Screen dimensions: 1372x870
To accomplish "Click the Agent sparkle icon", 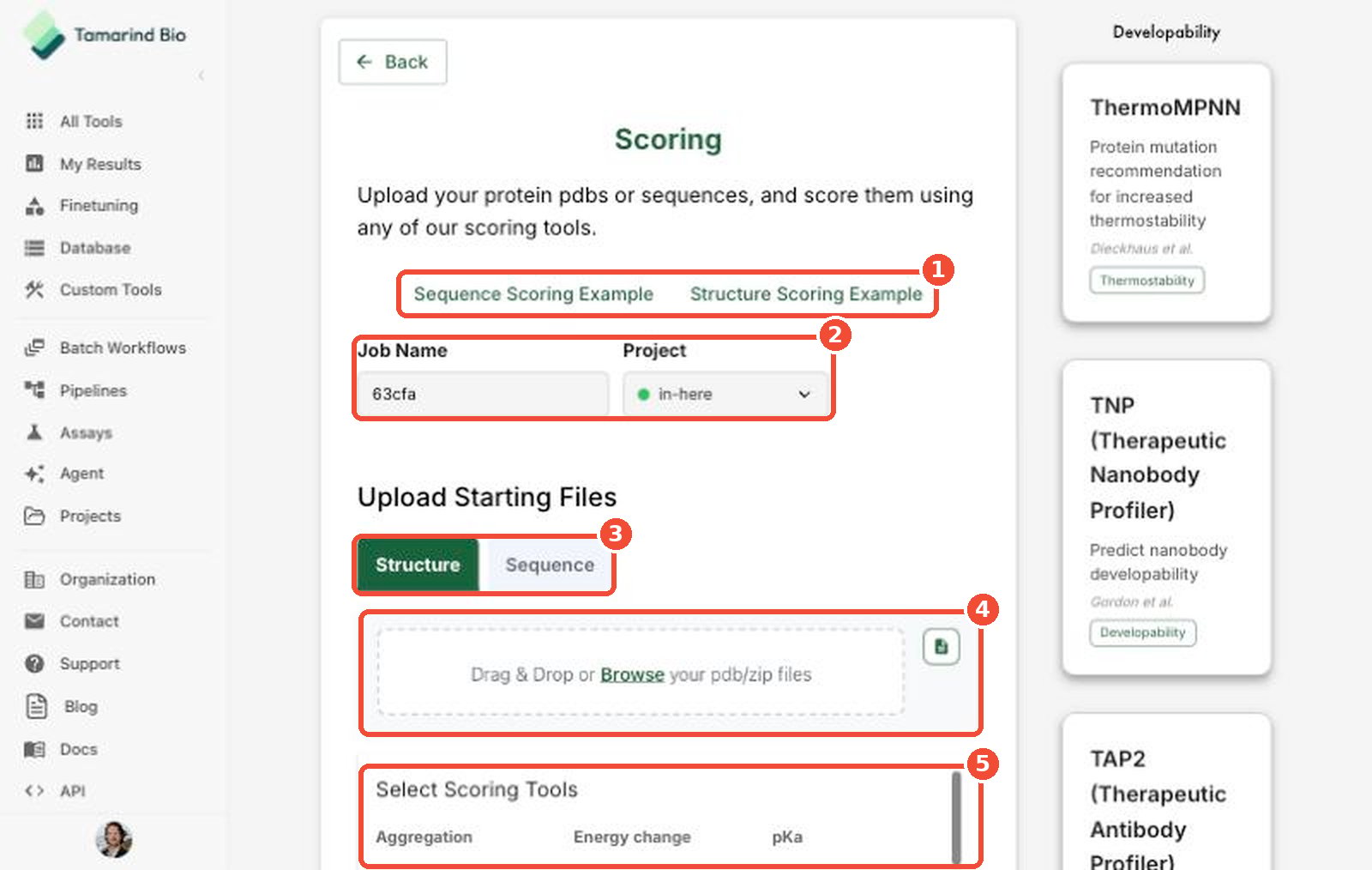I will click(34, 474).
